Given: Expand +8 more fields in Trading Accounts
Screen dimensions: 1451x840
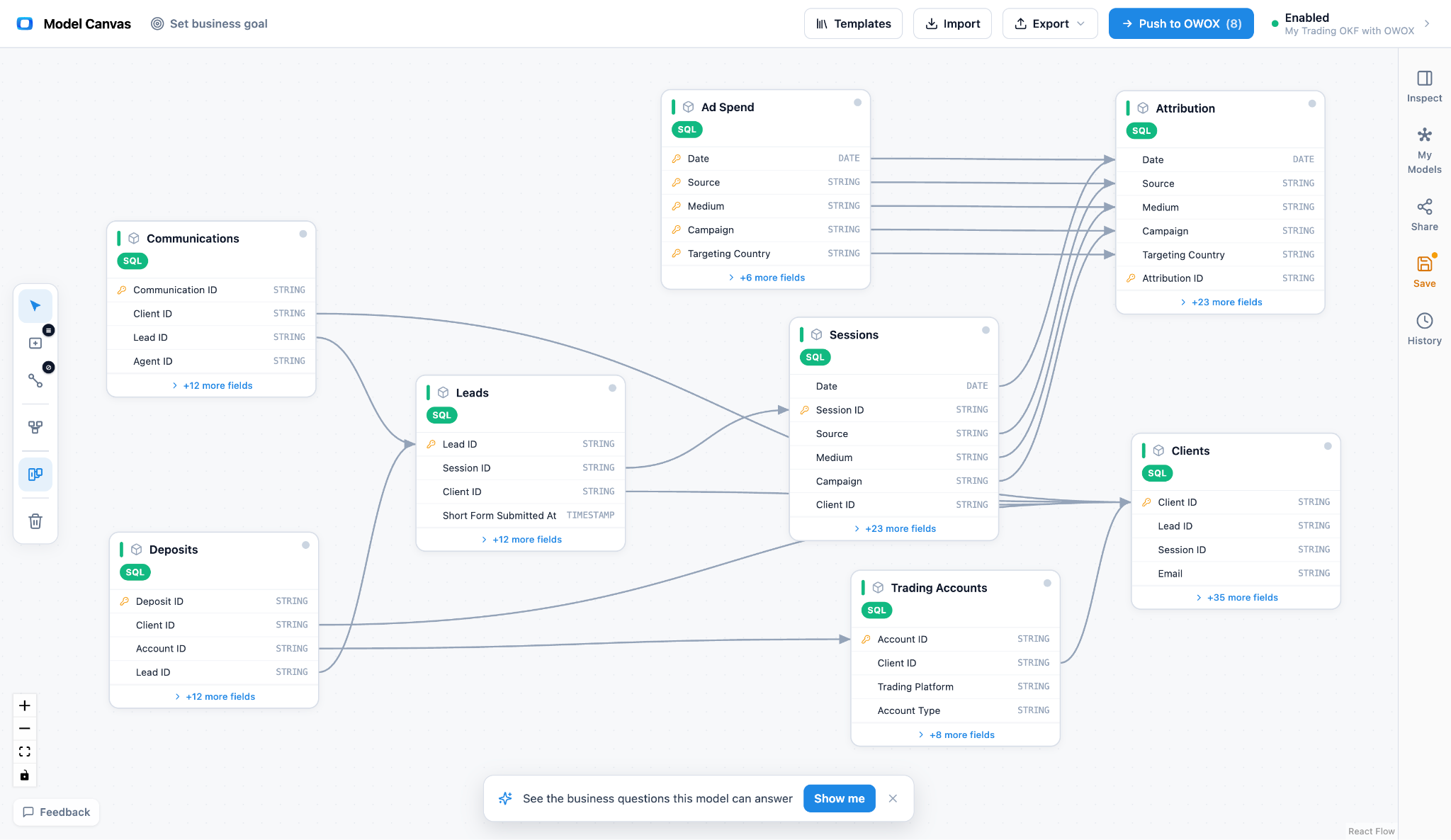Looking at the screenshot, I should (x=956, y=734).
